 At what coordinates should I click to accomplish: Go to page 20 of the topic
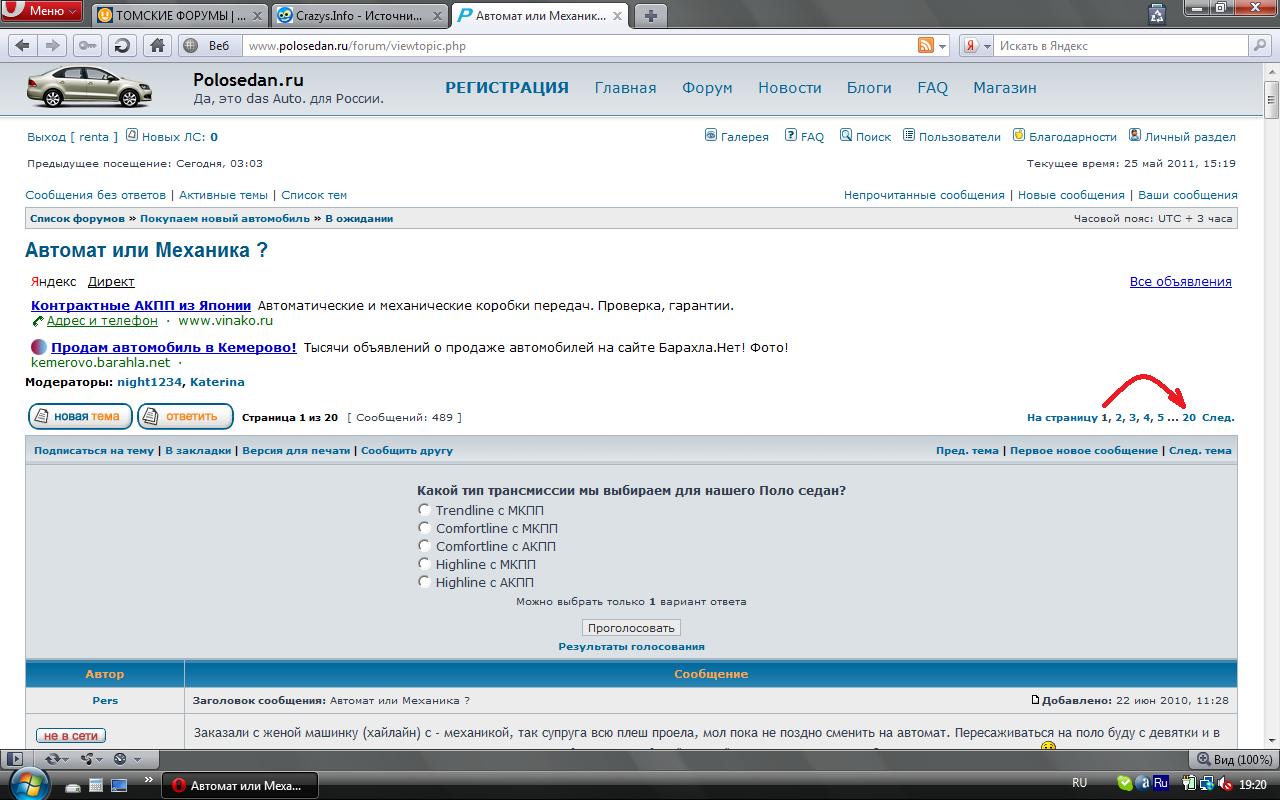[x=1189, y=418]
